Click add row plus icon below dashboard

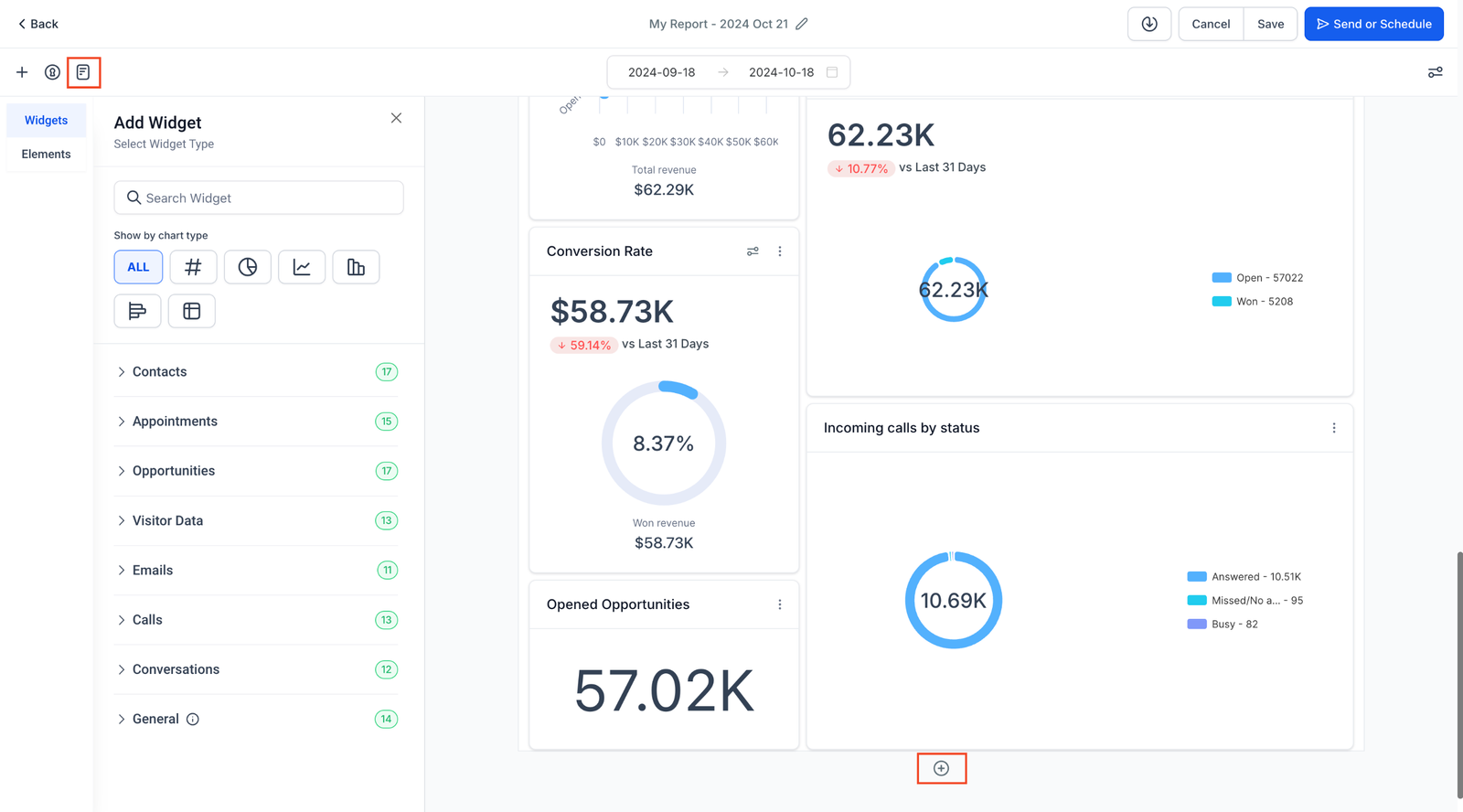point(941,768)
